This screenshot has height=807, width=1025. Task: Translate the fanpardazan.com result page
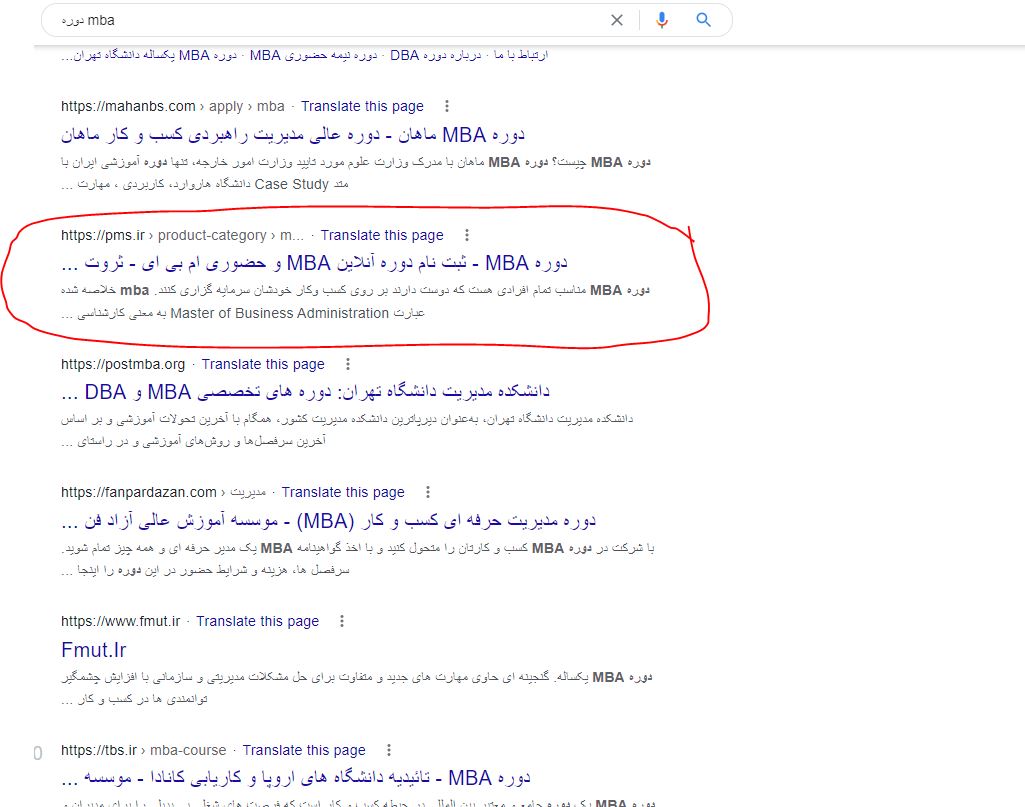pyautogui.click(x=343, y=492)
